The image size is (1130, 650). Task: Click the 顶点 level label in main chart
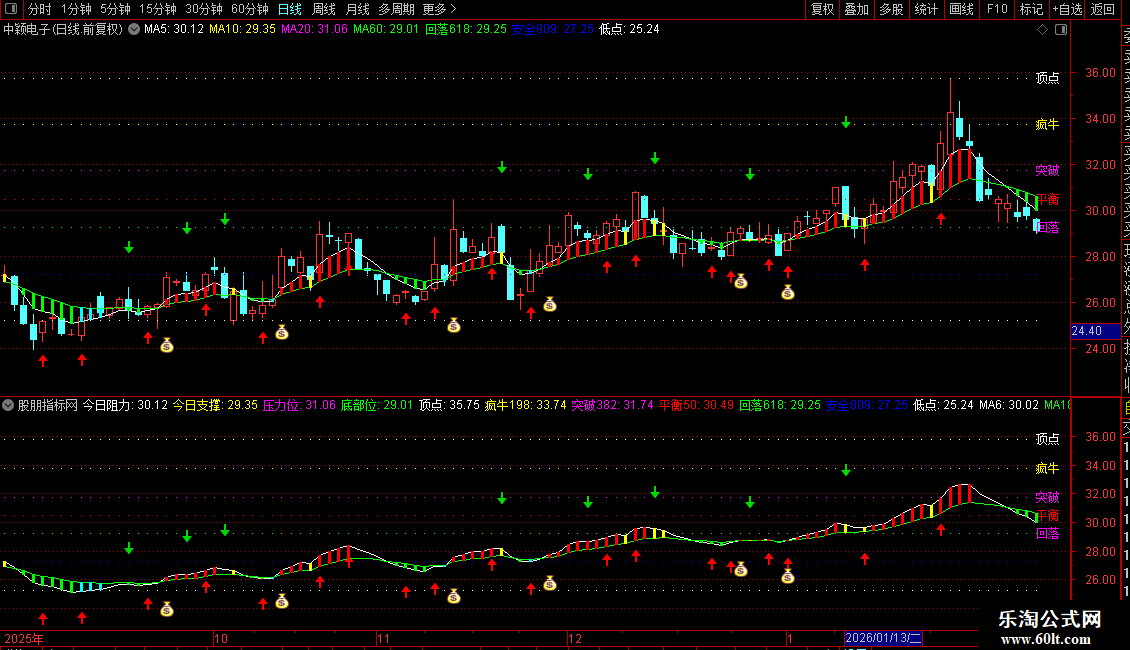(x=1047, y=78)
